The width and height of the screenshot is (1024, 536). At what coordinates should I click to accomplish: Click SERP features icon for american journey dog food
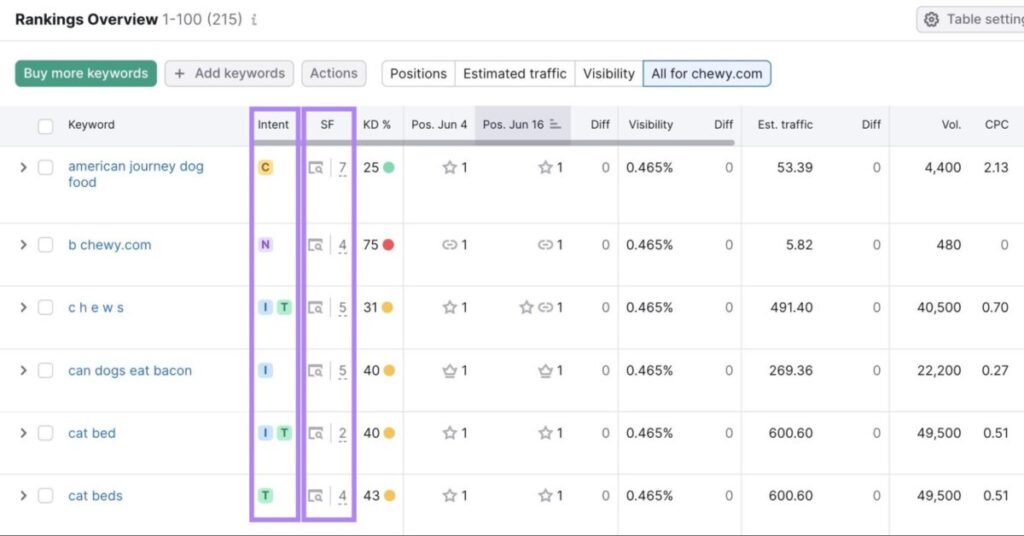316,168
